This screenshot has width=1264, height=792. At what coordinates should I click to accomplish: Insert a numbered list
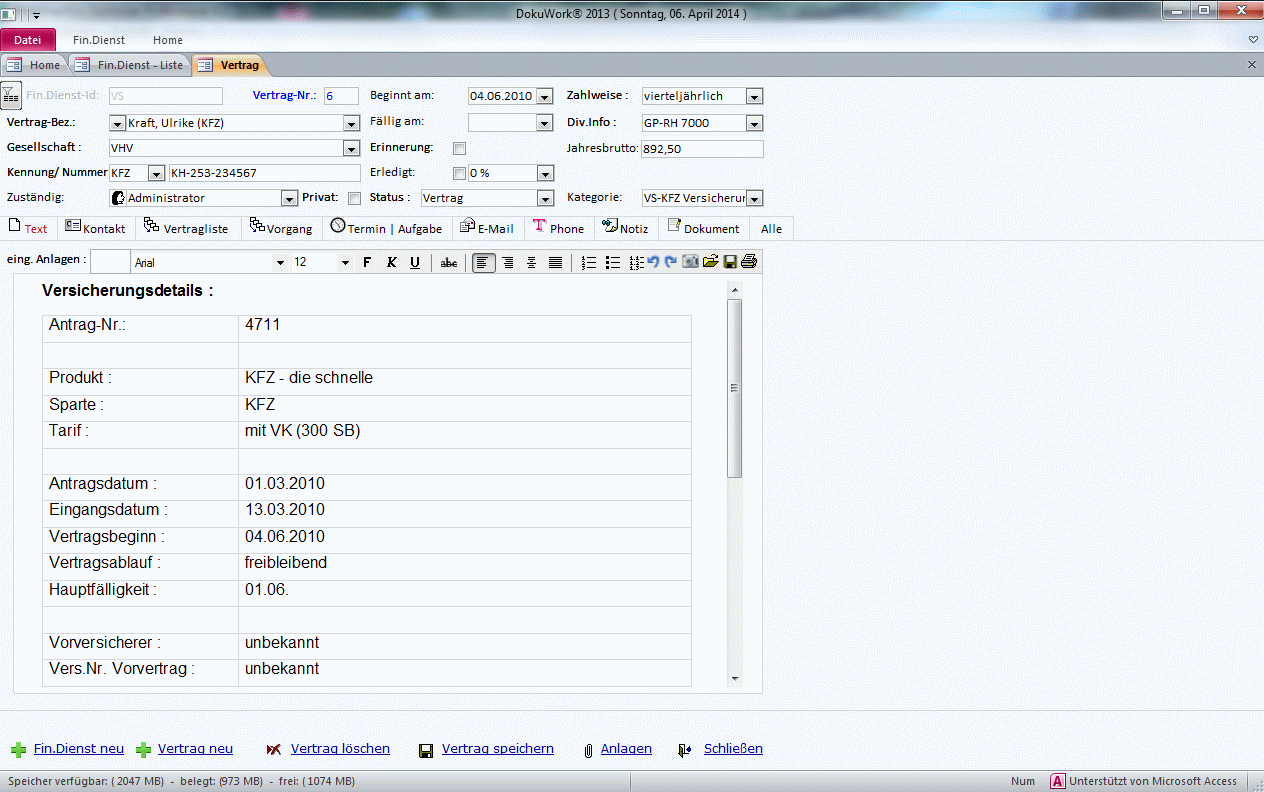pyautogui.click(x=589, y=263)
